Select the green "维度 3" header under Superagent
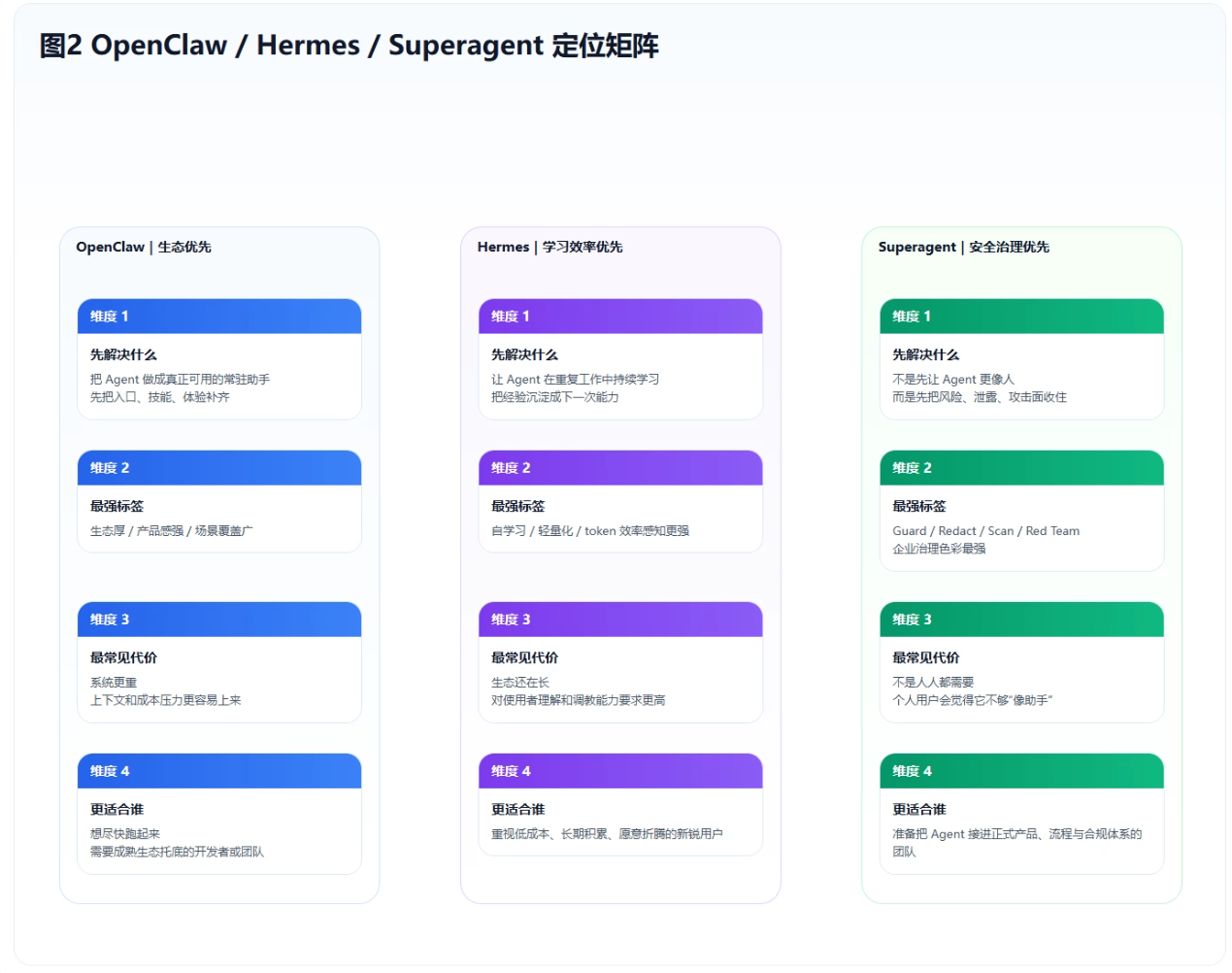The image size is (1232, 973). [1021, 620]
